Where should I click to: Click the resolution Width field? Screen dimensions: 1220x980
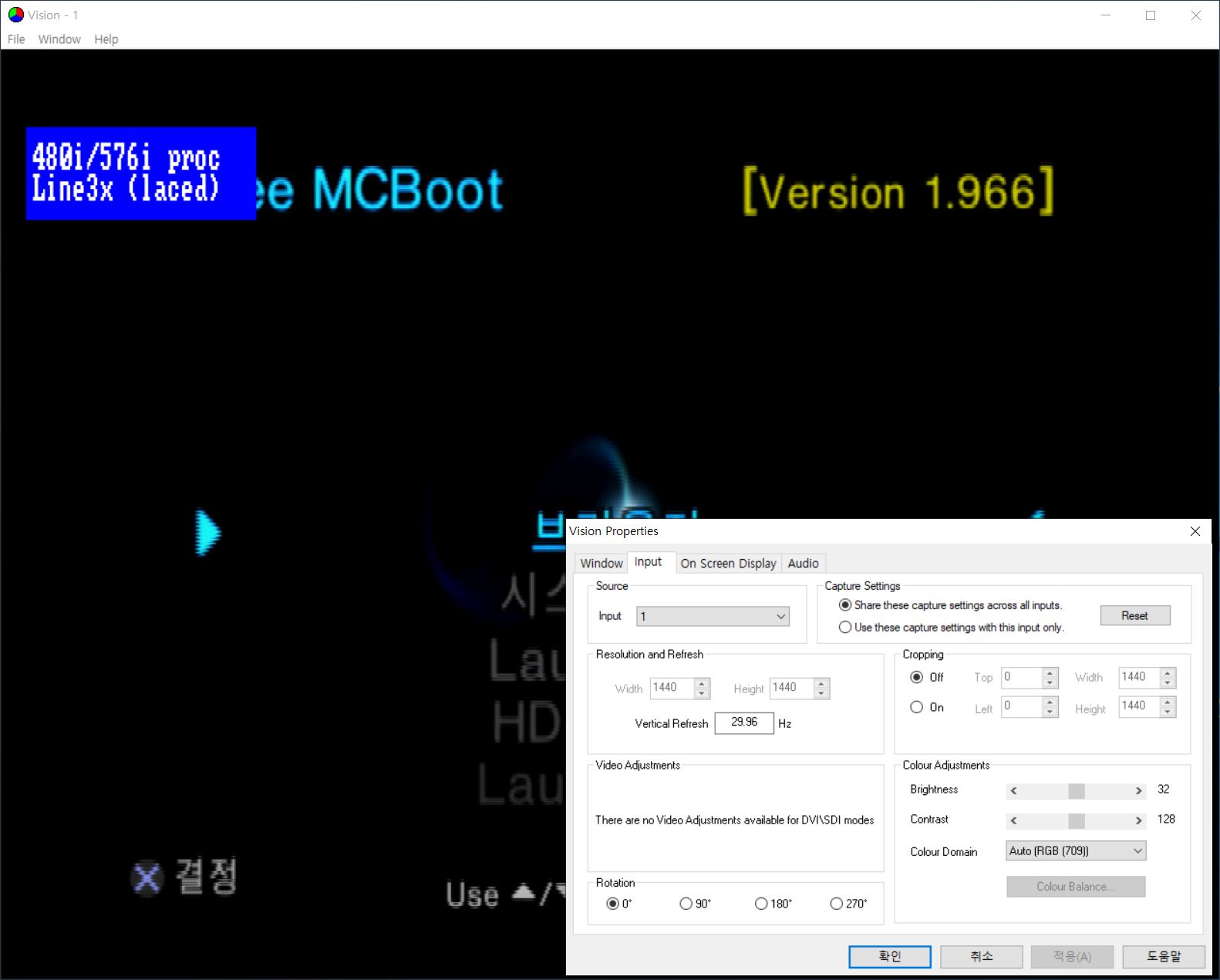tap(672, 688)
